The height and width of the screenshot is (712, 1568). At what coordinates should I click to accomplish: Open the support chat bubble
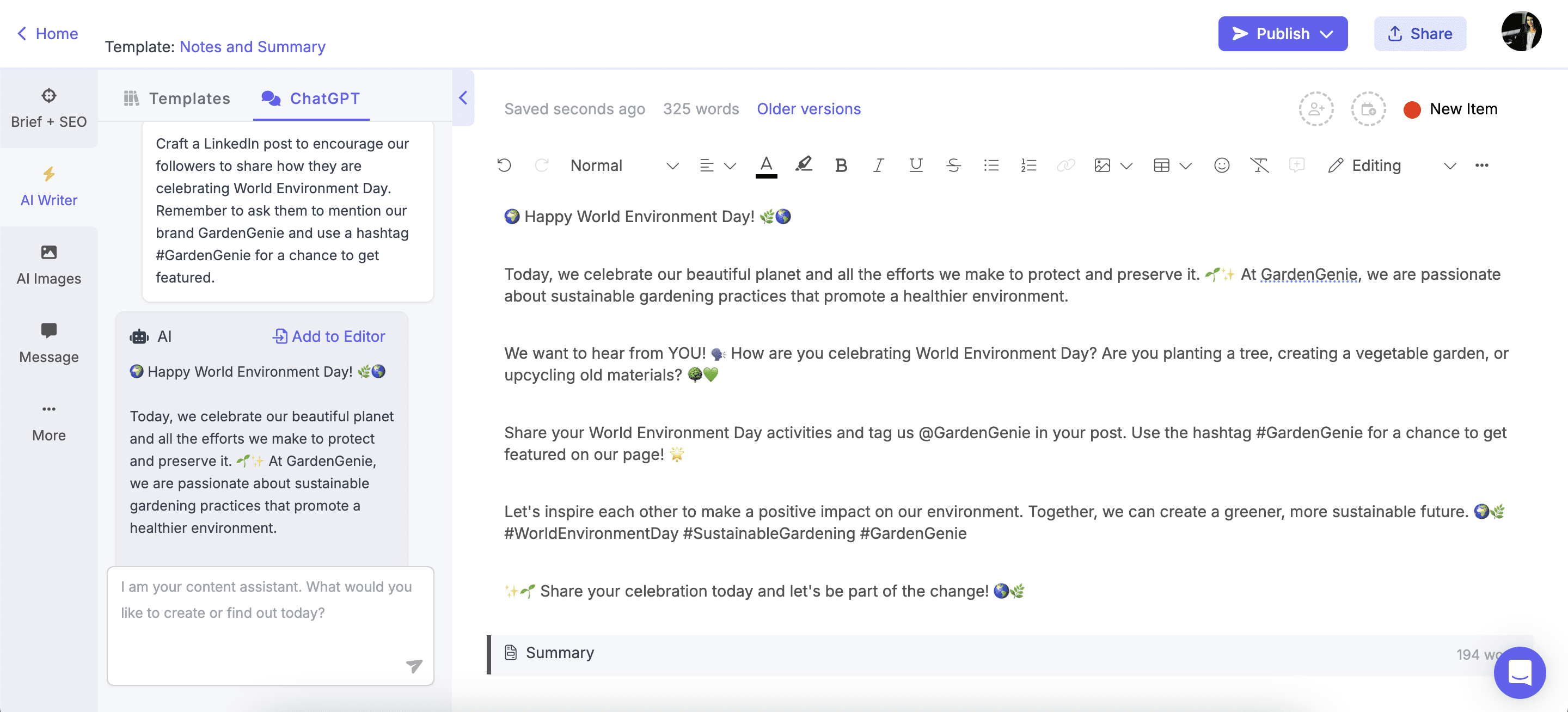click(1520, 672)
